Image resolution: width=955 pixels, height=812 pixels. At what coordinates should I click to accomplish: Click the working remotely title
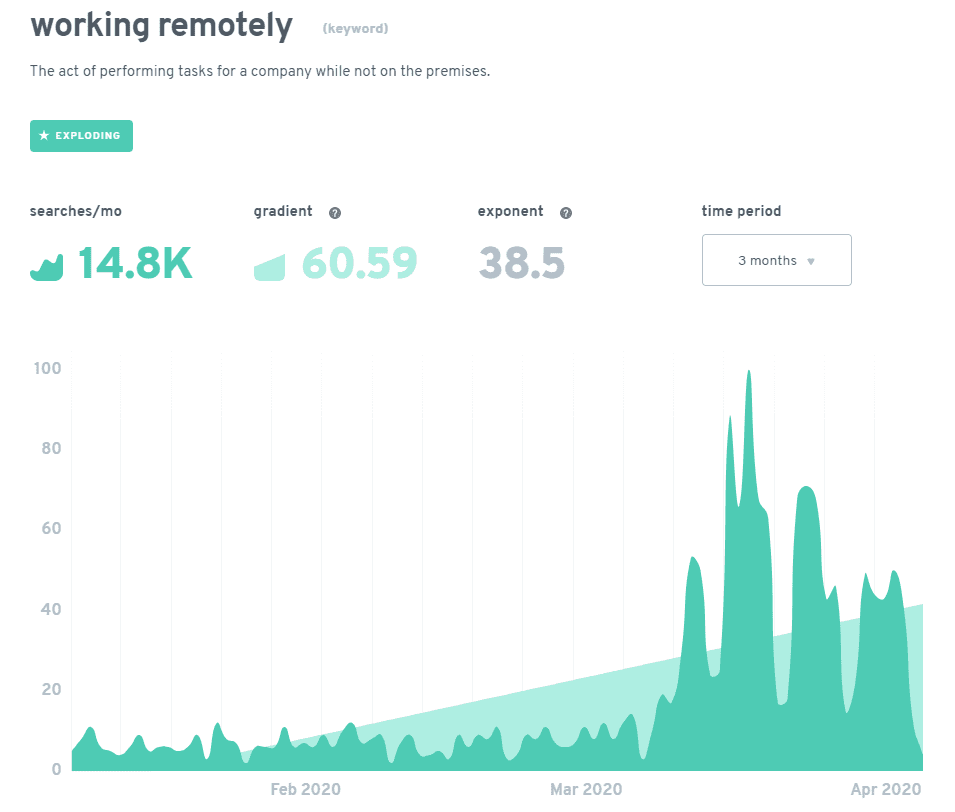[x=161, y=26]
